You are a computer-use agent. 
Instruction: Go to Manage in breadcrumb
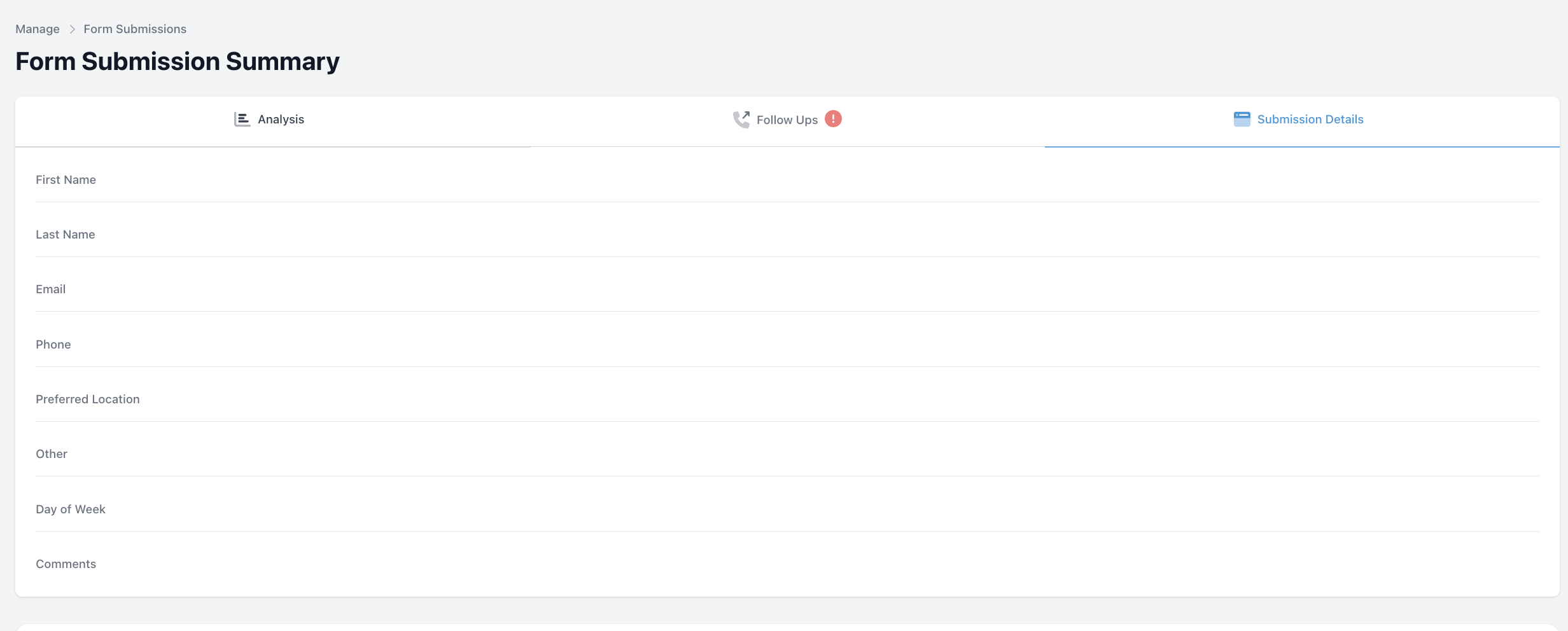[38, 29]
